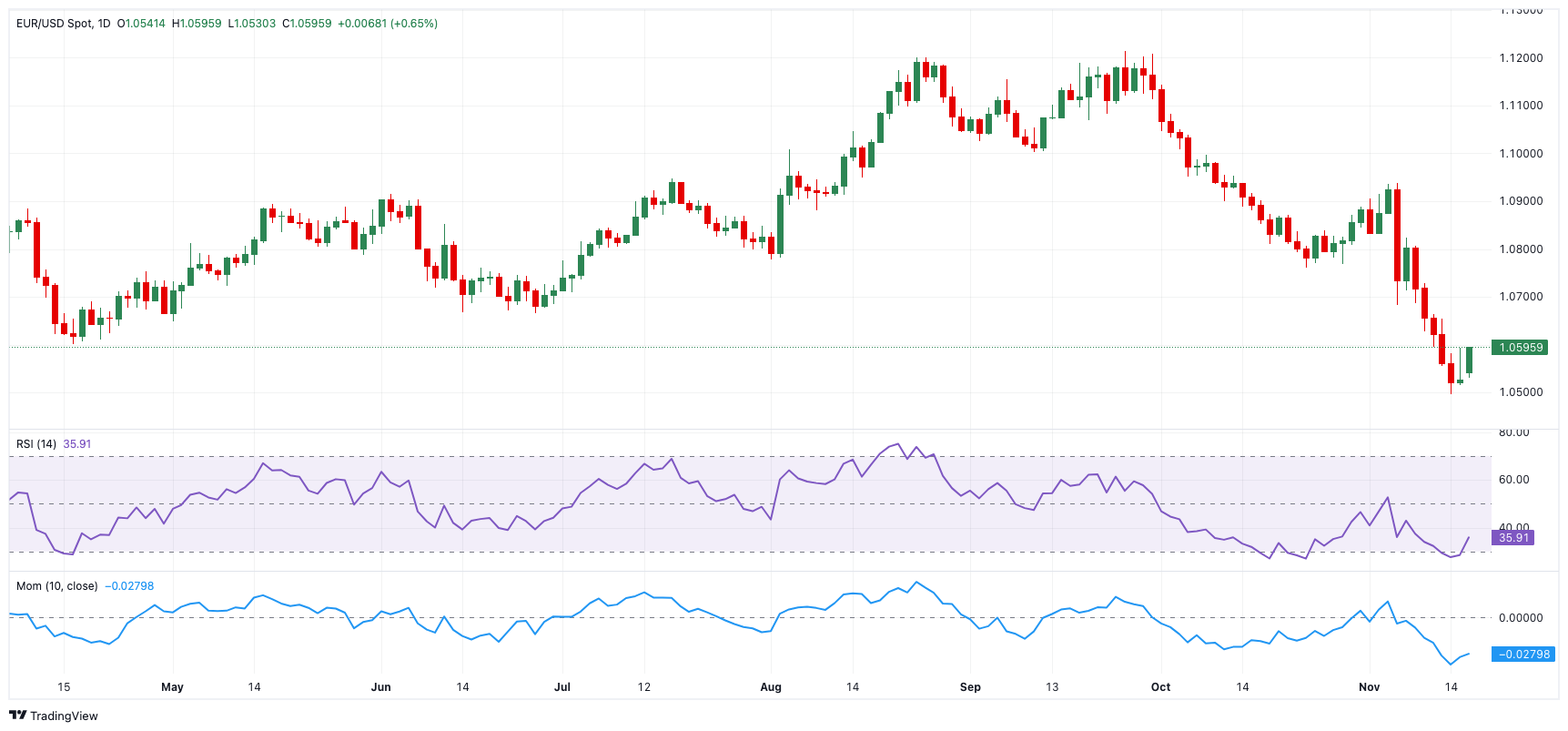Click the +0.00681 (+0.65%) change value
This screenshot has width=1568, height=731.
click(388, 24)
